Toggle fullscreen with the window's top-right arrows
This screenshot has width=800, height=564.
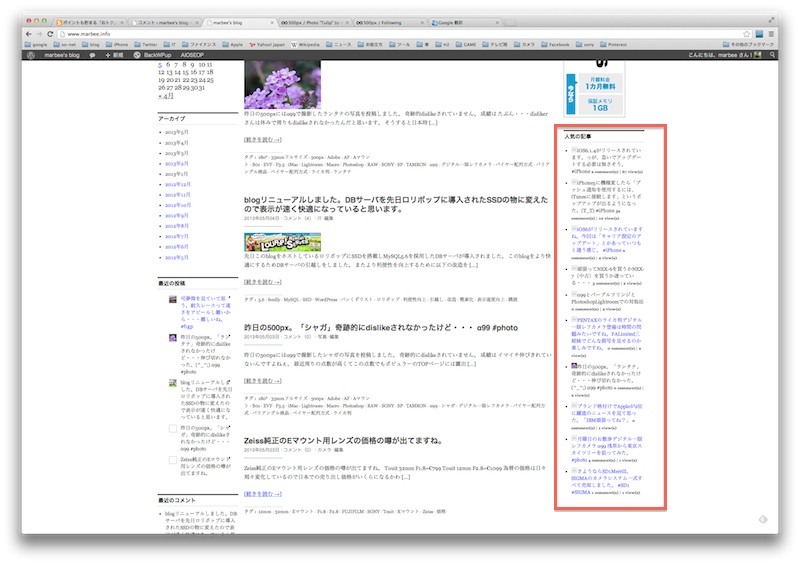771,20
